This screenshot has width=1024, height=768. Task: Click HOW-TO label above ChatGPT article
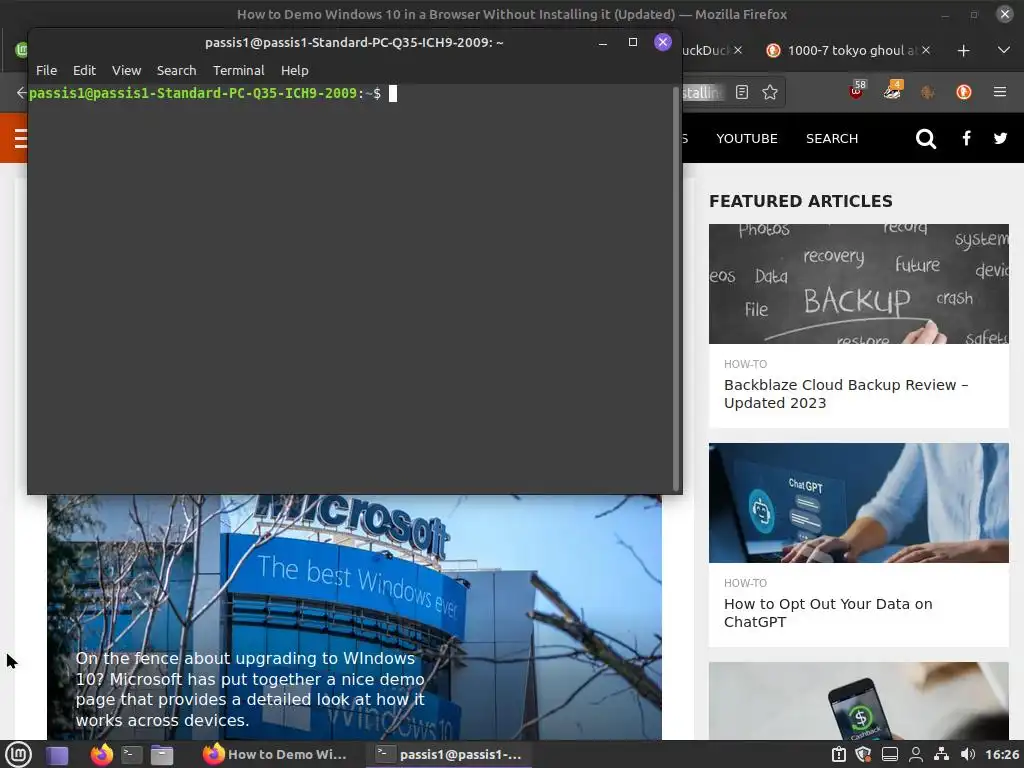coord(745,583)
